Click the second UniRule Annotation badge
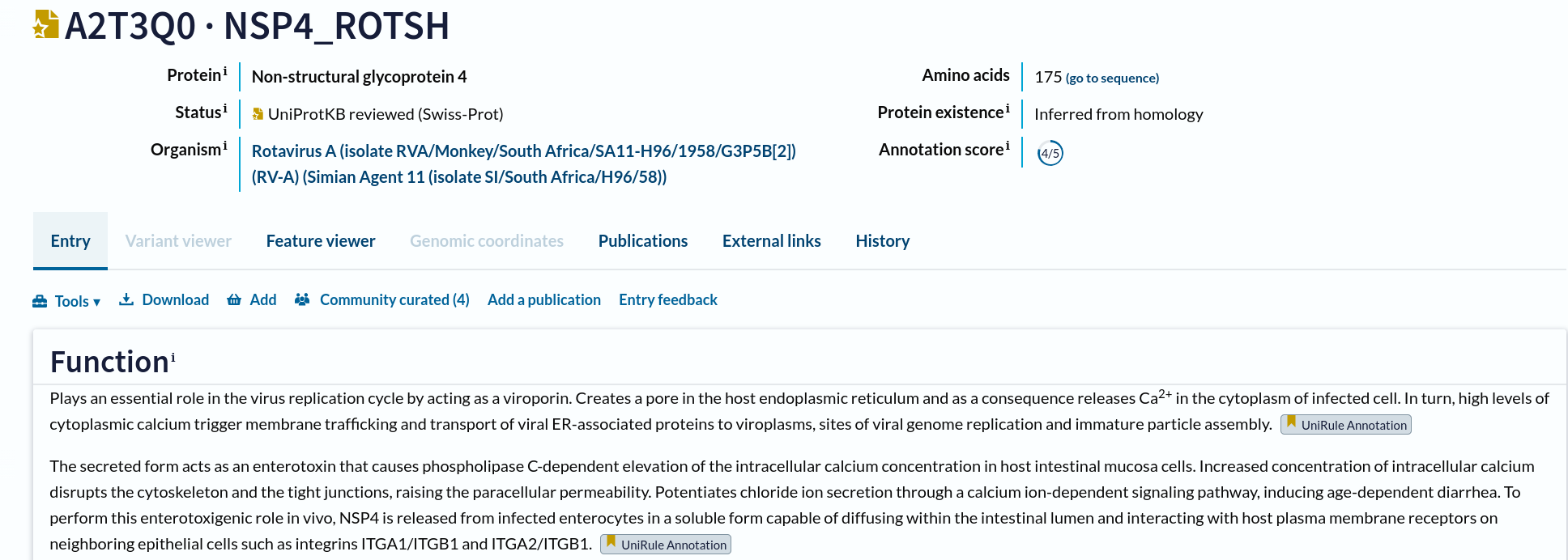The height and width of the screenshot is (560, 1568). tap(665, 545)
